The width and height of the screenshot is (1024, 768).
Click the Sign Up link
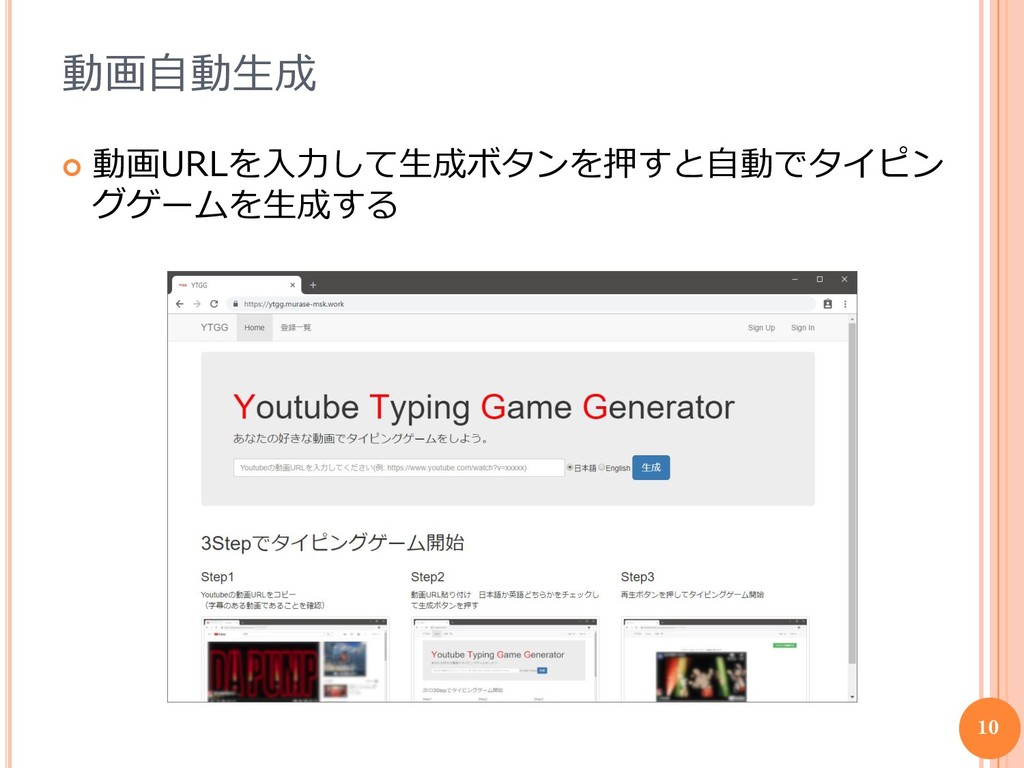coord(761,328)
